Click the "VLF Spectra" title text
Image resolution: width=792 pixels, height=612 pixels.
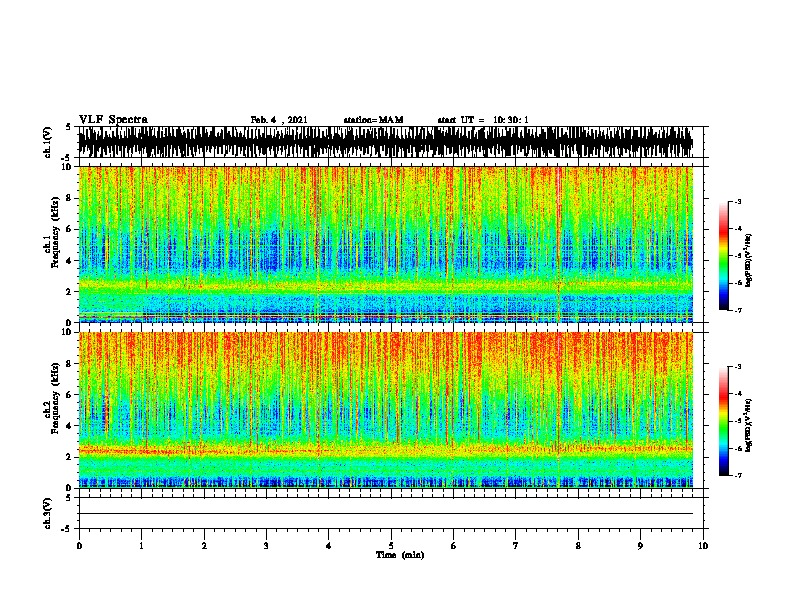[x=113, y=119]
